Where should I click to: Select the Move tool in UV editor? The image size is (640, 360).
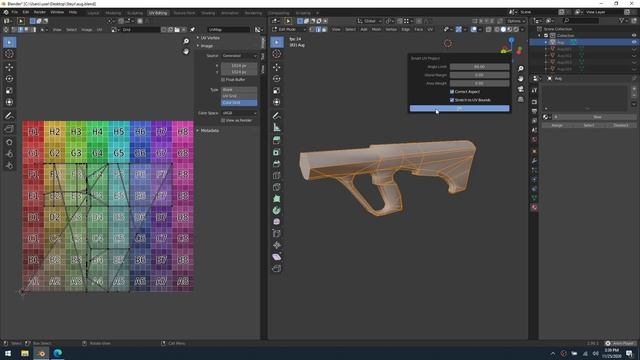(x=9, y=67)
